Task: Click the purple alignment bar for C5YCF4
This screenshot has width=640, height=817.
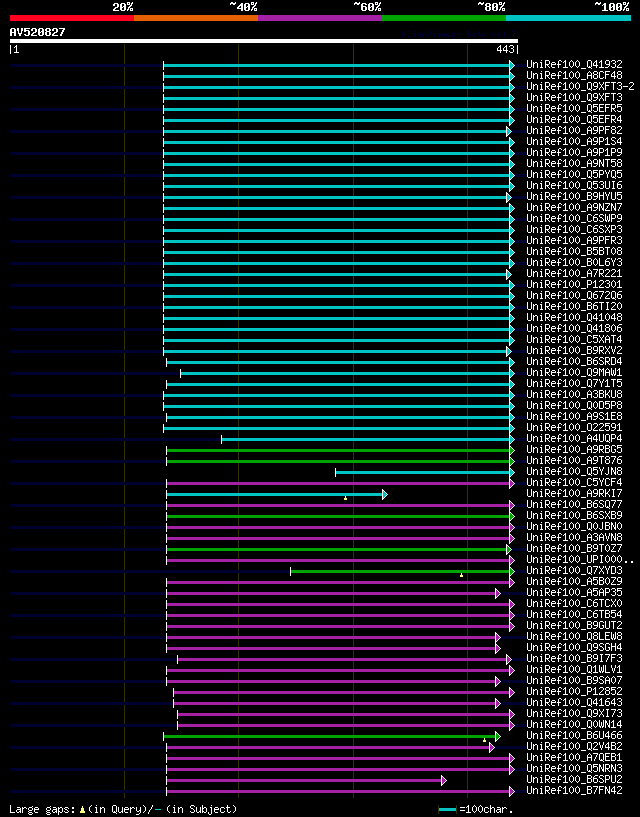Action: [x=338, y=484]
